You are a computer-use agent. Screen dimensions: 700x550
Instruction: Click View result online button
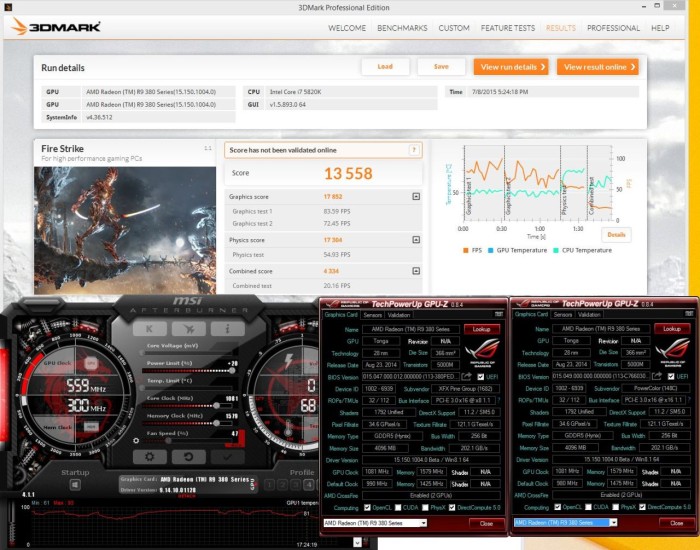(x=598, y=67)
